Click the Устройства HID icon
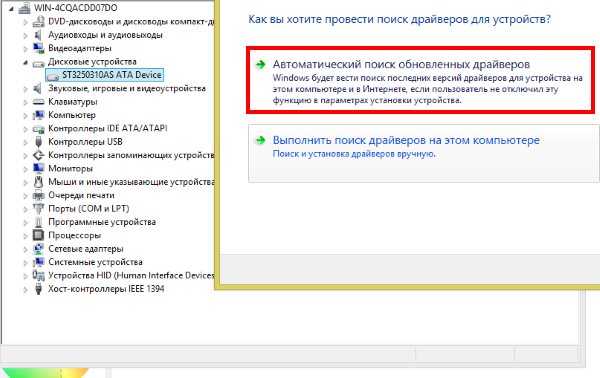Image resolution: width=600 pixels, height=378 pixels. (38, 275)
